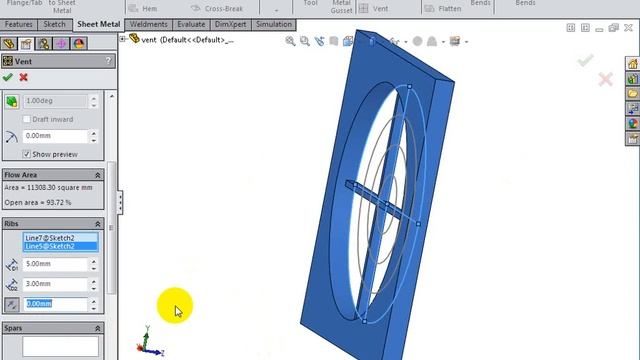Open the View Settings dropdown arrow
The width and height of the screenshot is (640, 360).
[466, 42]
